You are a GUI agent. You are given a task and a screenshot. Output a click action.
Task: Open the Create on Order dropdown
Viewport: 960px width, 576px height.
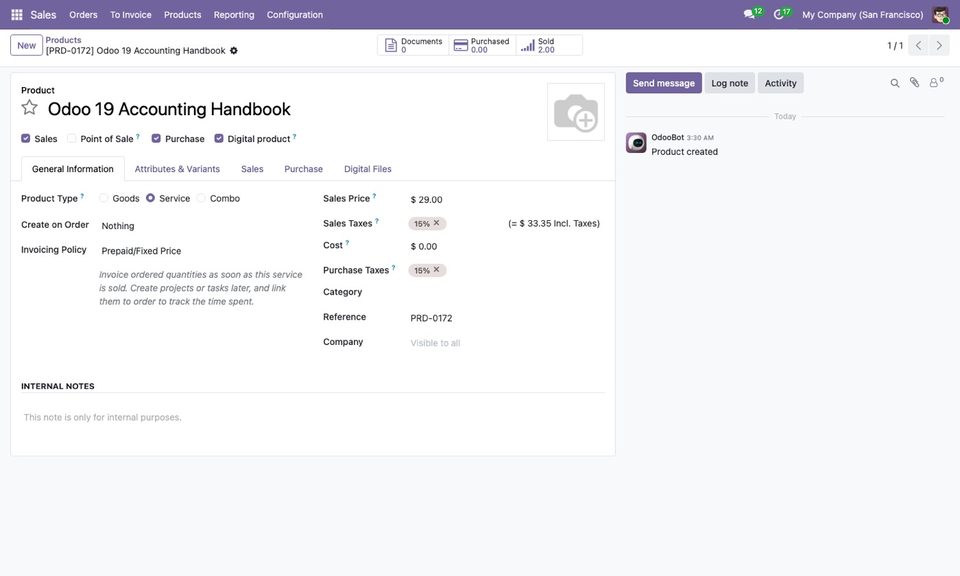(x=202, y=226)
